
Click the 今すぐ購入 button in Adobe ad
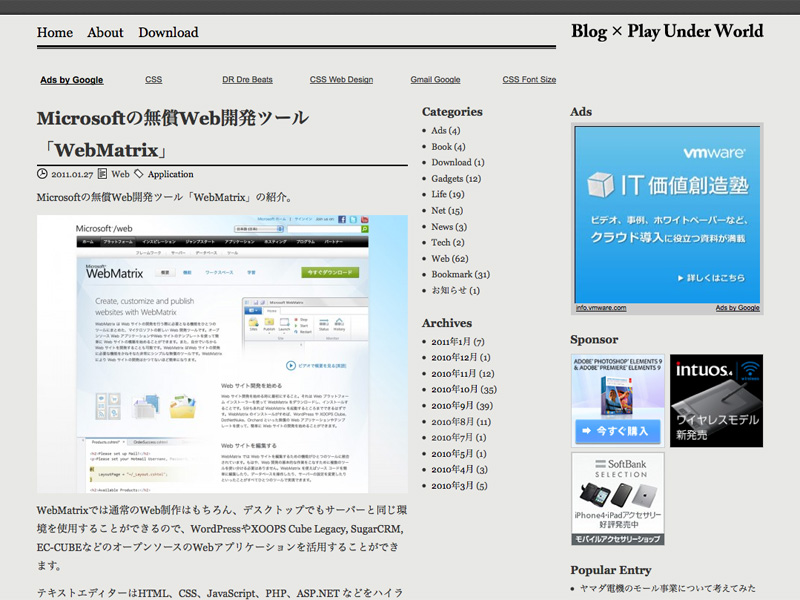[618, 431]
